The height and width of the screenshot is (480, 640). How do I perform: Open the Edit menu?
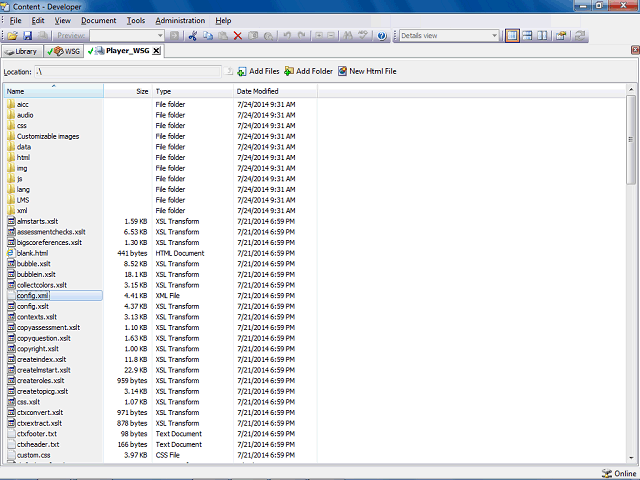tap(38, 21)
